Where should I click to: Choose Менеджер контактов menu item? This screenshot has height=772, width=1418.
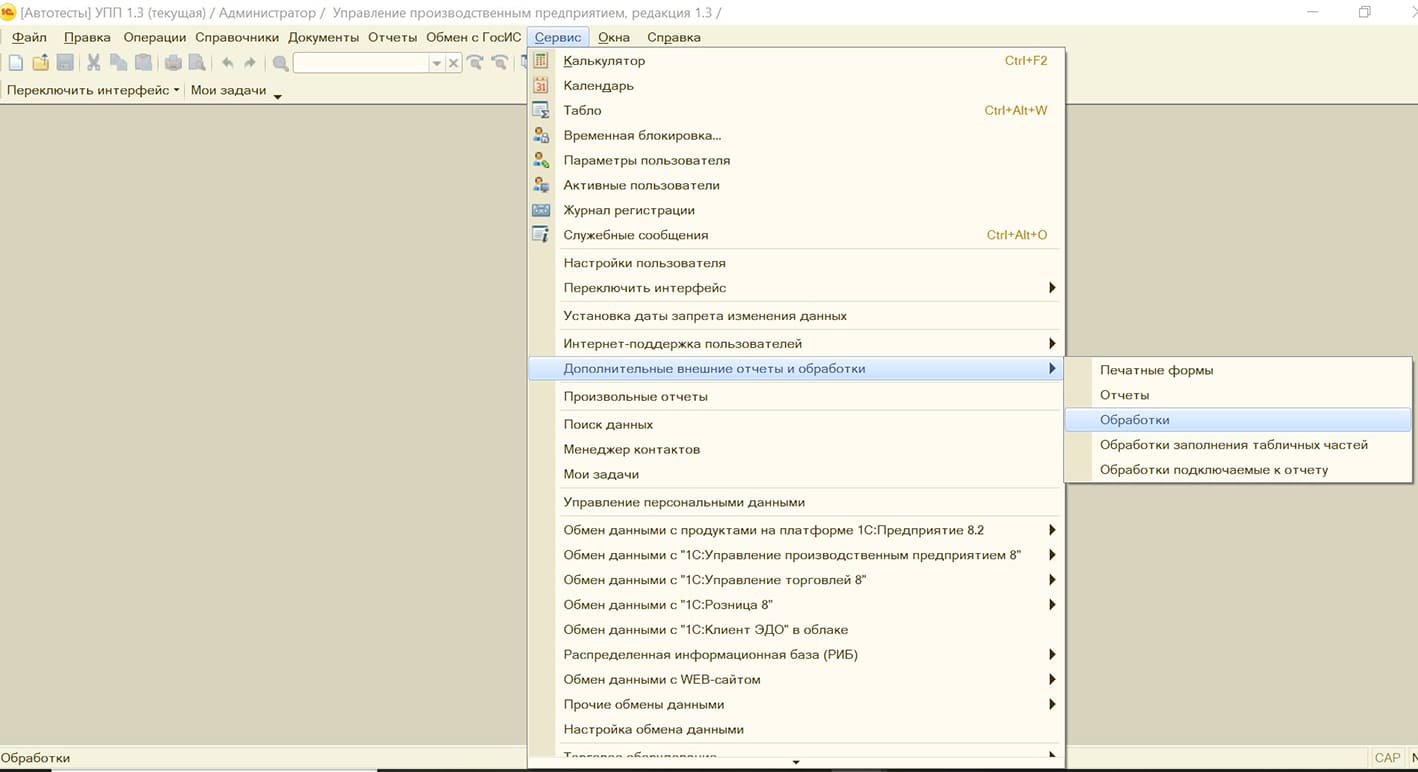pyautogui.click(x=796, y=450)
